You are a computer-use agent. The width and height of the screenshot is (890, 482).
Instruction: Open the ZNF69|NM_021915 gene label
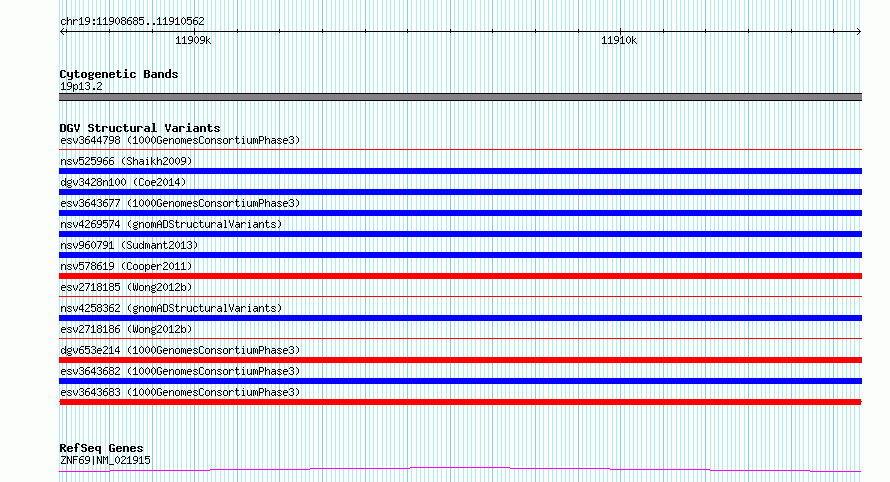point(105,460)
